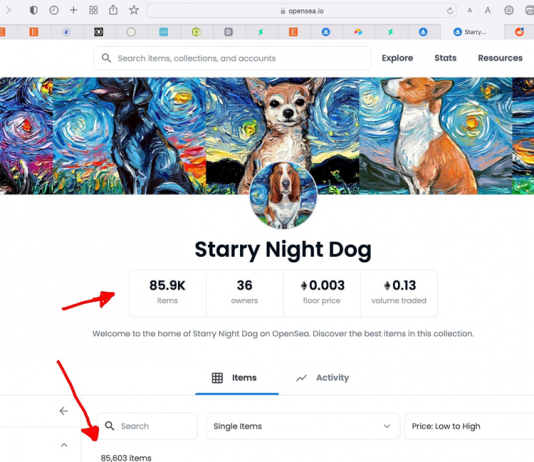Image resolution: width=534 pixels, height=462 pixels.
Task: Open the Single Items dropdown
Action: 303,426
